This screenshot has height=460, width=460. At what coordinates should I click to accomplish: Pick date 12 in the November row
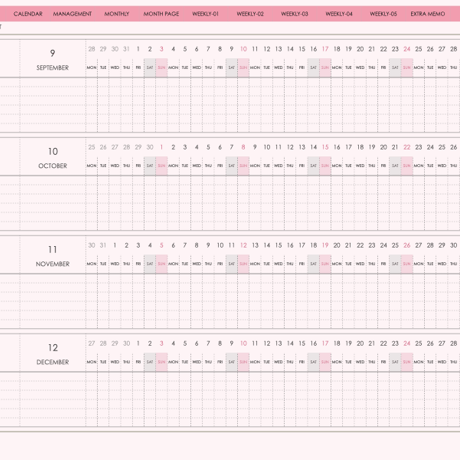243,245
